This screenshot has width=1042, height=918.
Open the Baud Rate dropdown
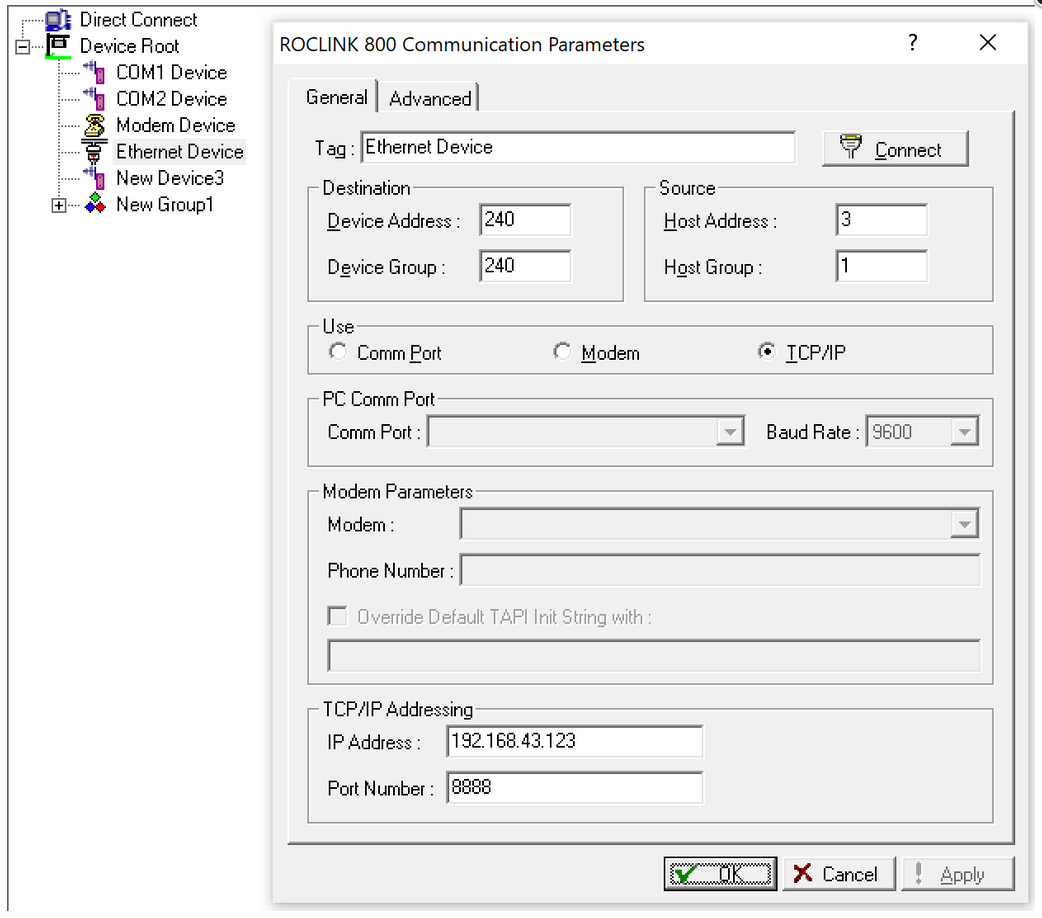[x=964, y=432]
